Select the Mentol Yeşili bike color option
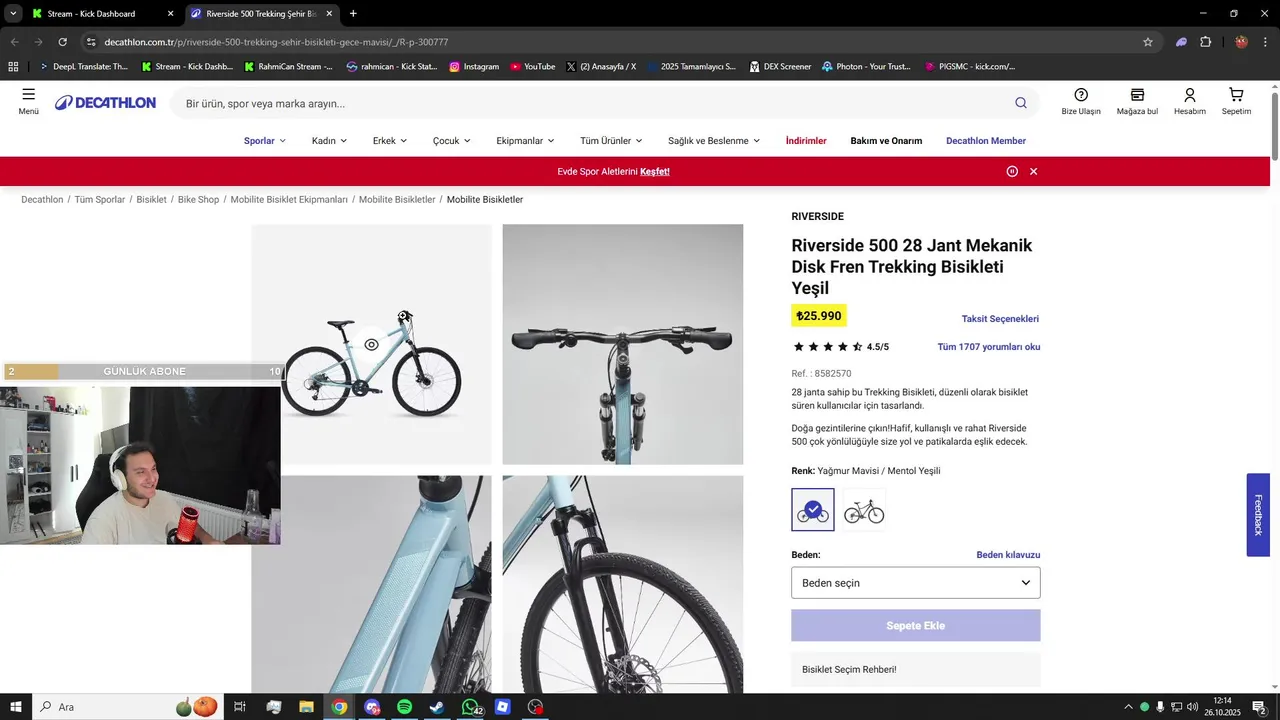Viewport: 1280px width, 720px height. (864, 509)
